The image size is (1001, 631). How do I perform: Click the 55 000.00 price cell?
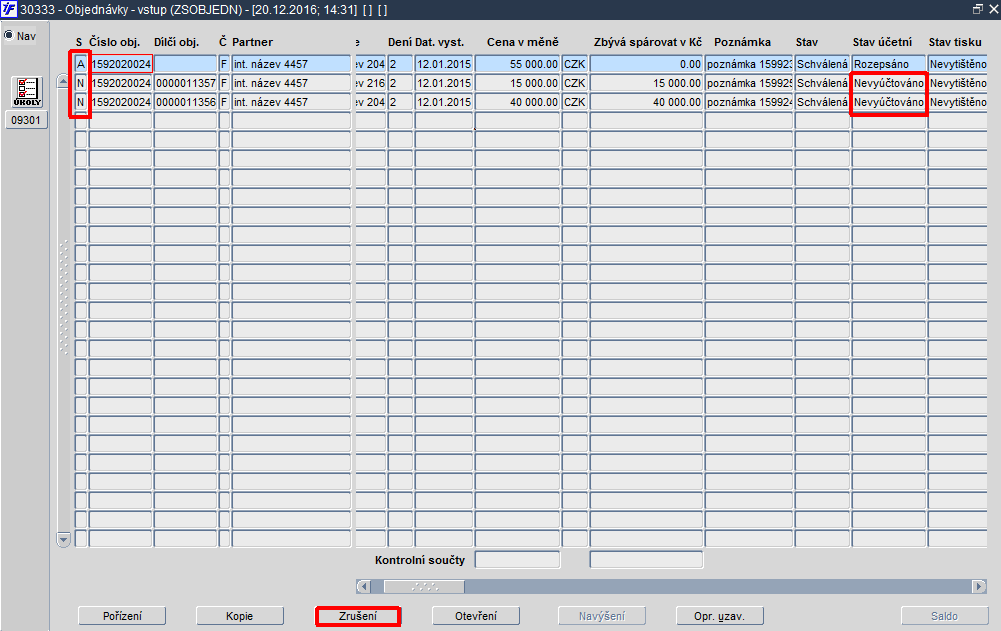coord(517,64)
